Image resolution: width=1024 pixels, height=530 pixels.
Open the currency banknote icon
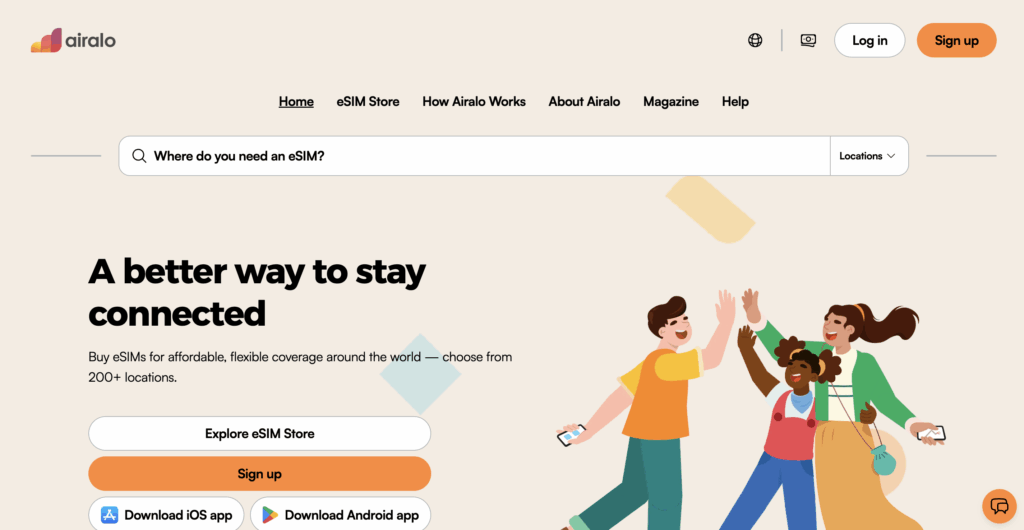(x=808, y=40)
